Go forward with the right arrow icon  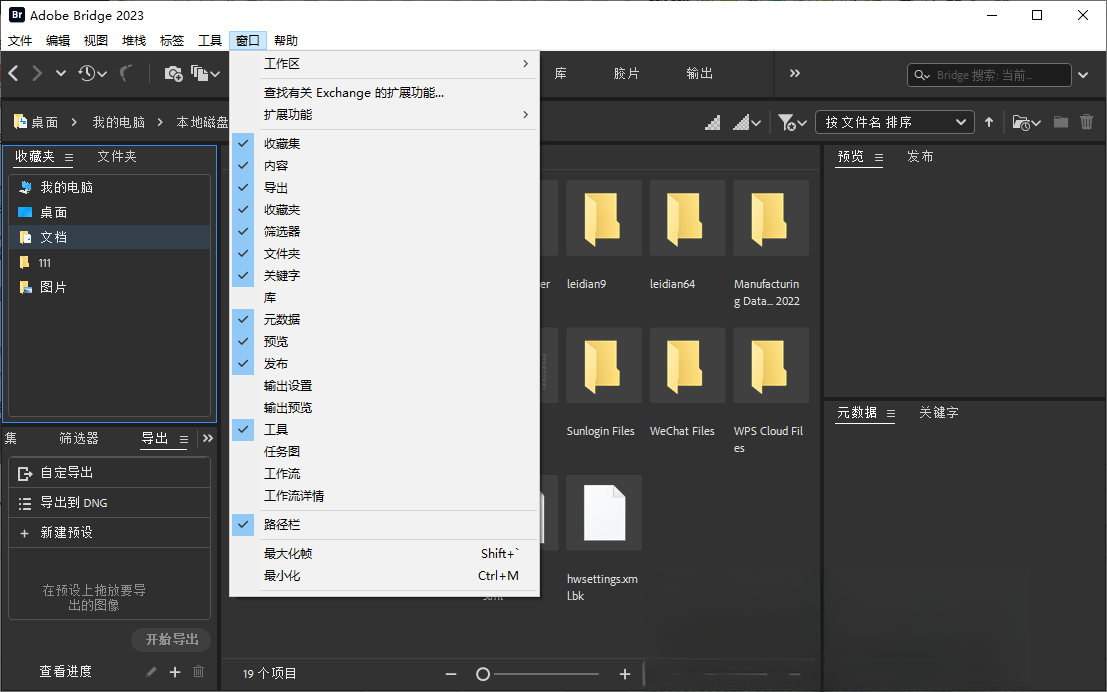(37, 73)
